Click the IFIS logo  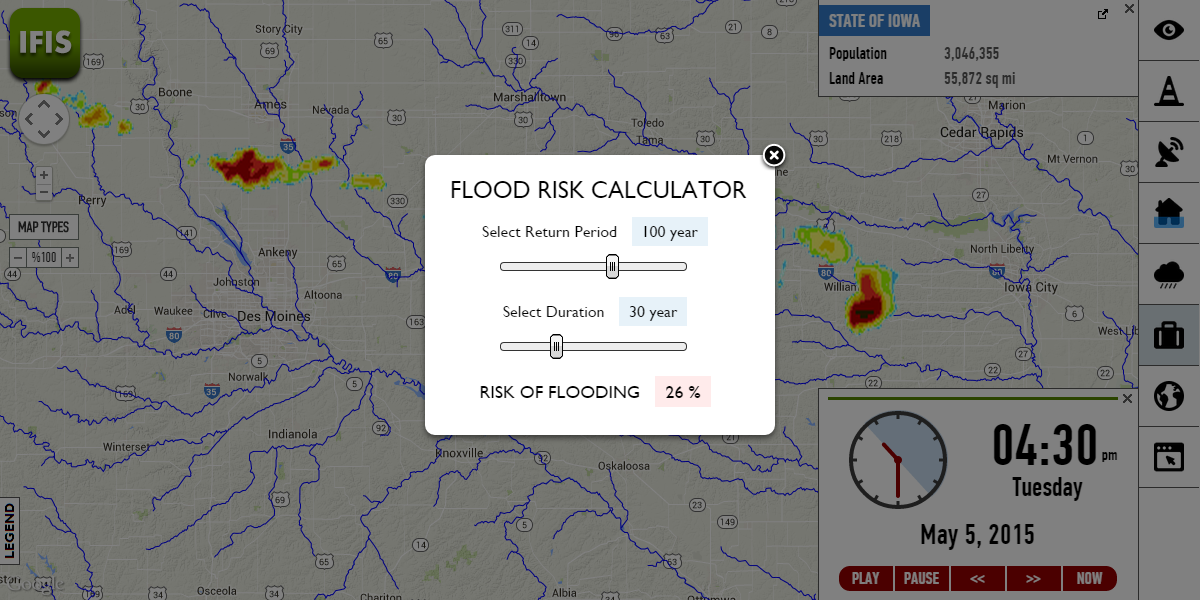(44, 44)
